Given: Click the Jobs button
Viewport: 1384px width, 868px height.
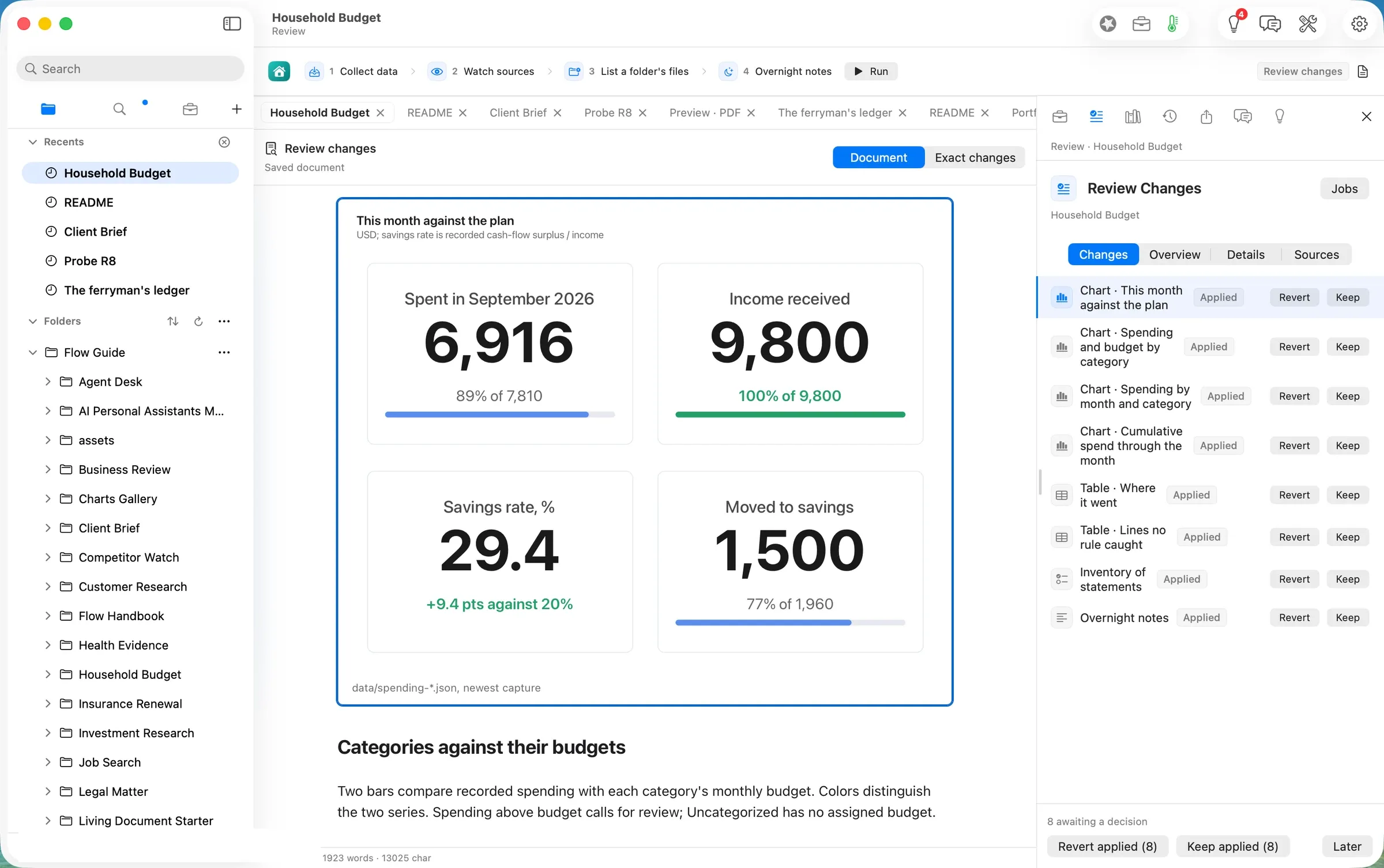Looking at the screenshot, I should pos(1344,188).
